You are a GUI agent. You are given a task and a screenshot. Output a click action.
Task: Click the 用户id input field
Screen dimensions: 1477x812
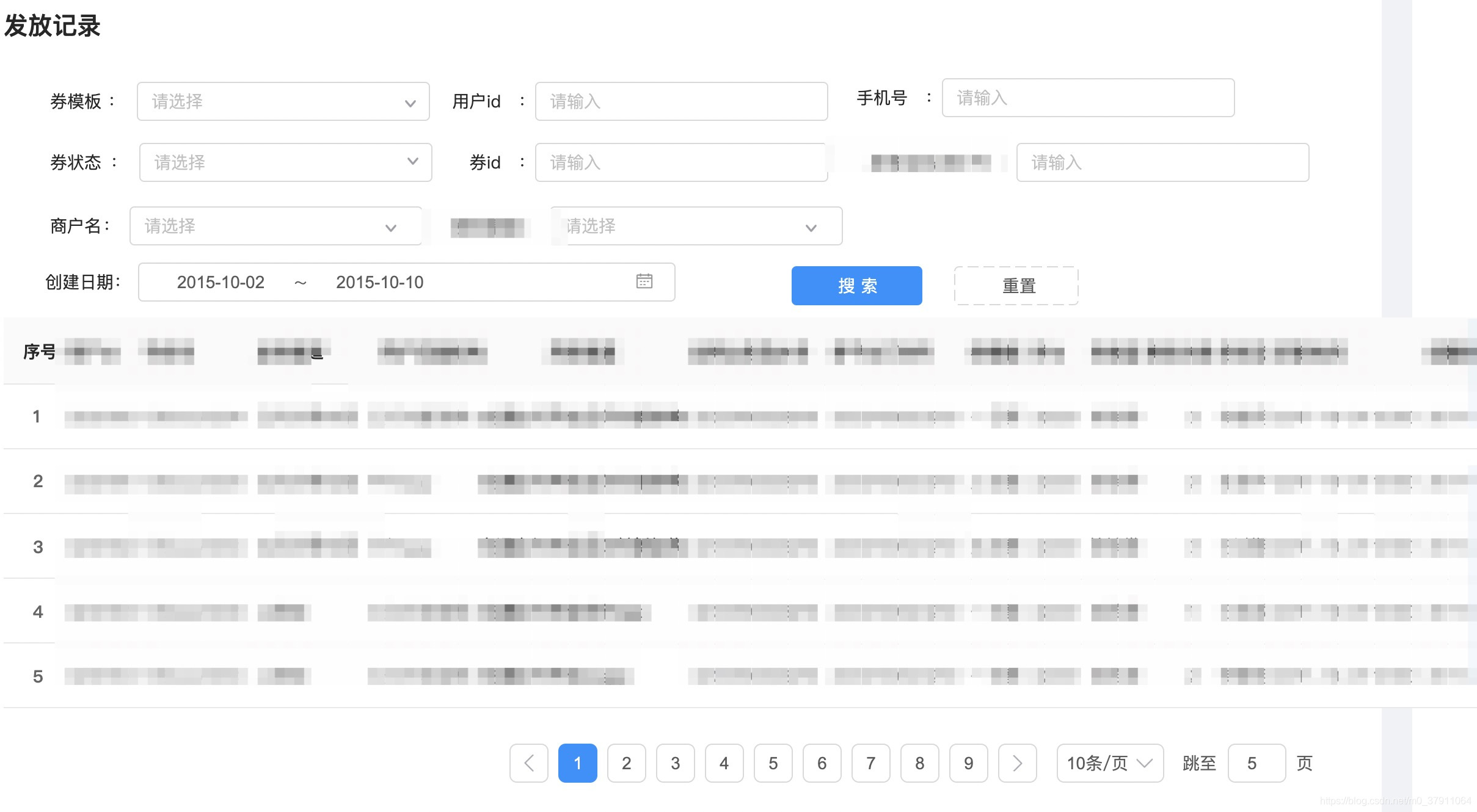click(681, 101)
